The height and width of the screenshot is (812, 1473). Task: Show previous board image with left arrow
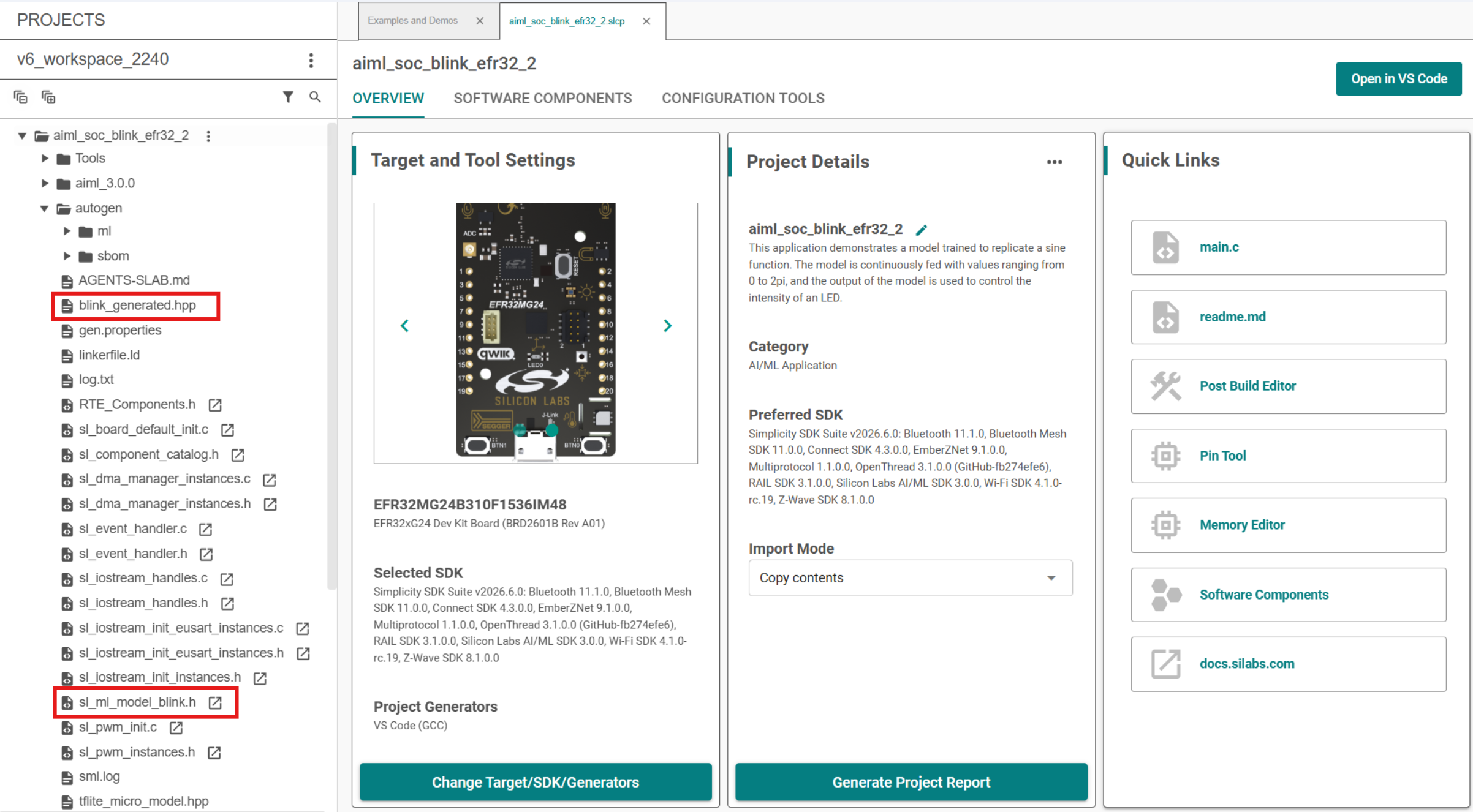click(404, 326)
